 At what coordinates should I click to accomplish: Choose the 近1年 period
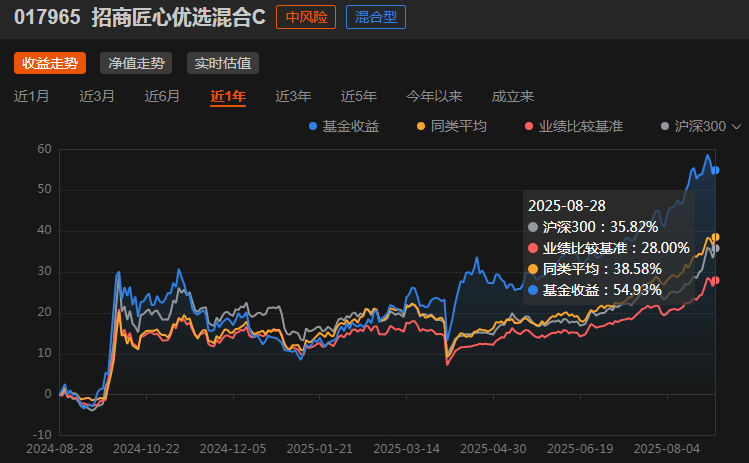[228, 97]
